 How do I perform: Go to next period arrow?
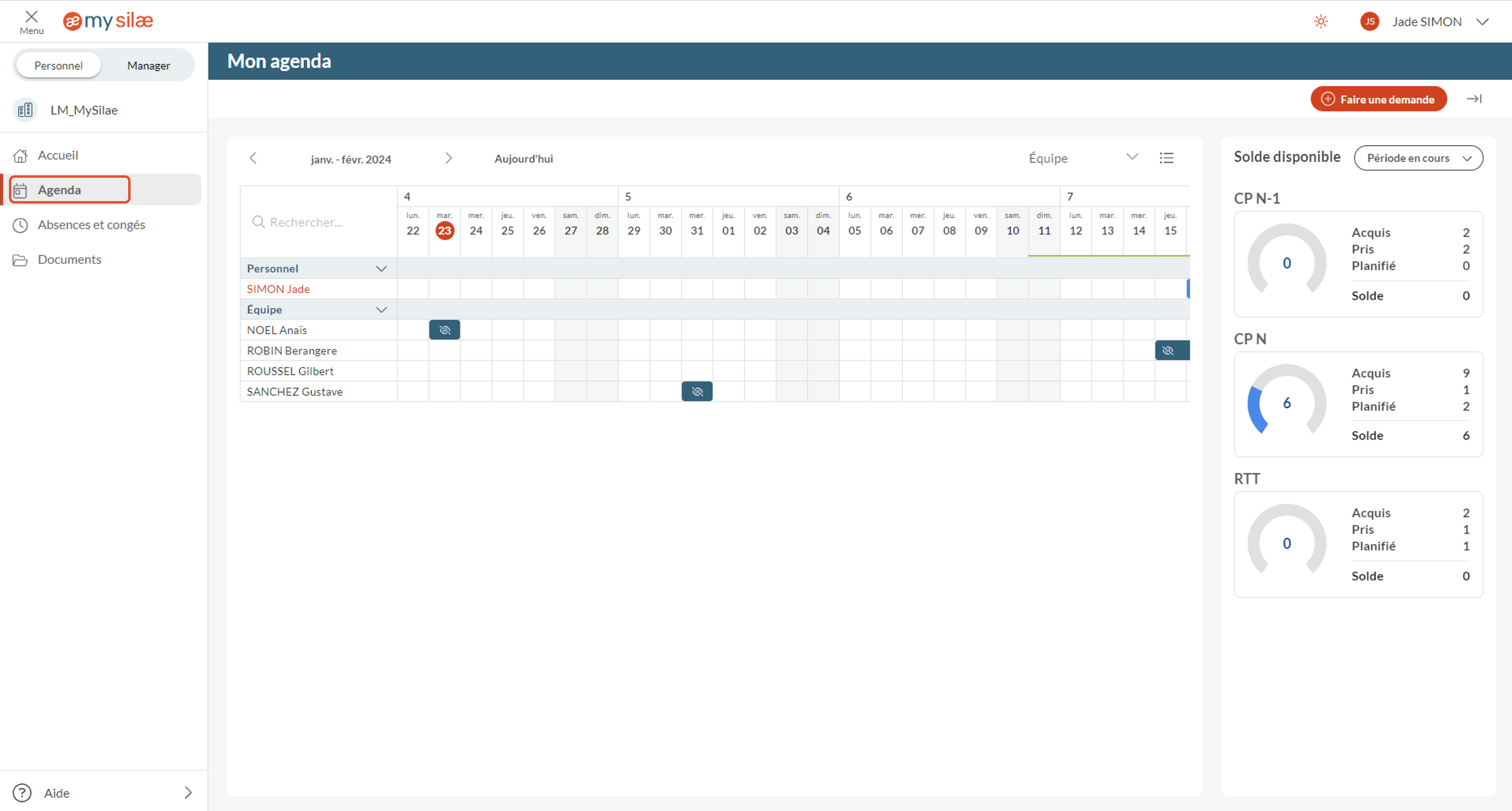(x=448, y=158)
